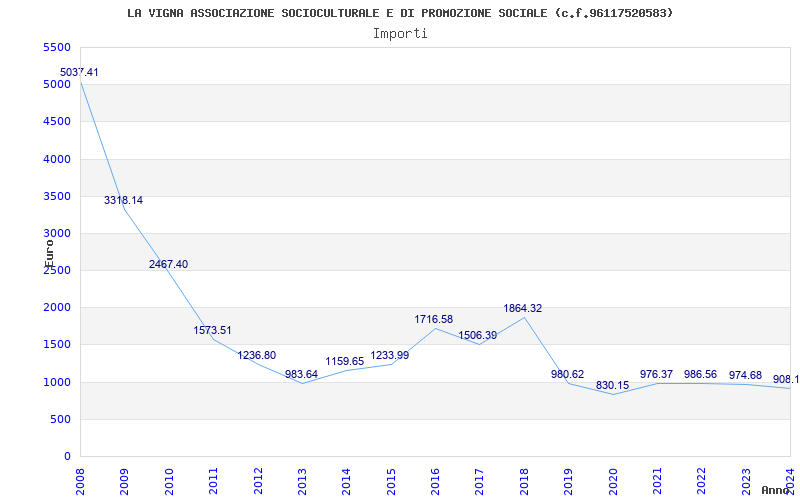
Task: Click the data label 1233.99
Action: click(x=390, y=355)
